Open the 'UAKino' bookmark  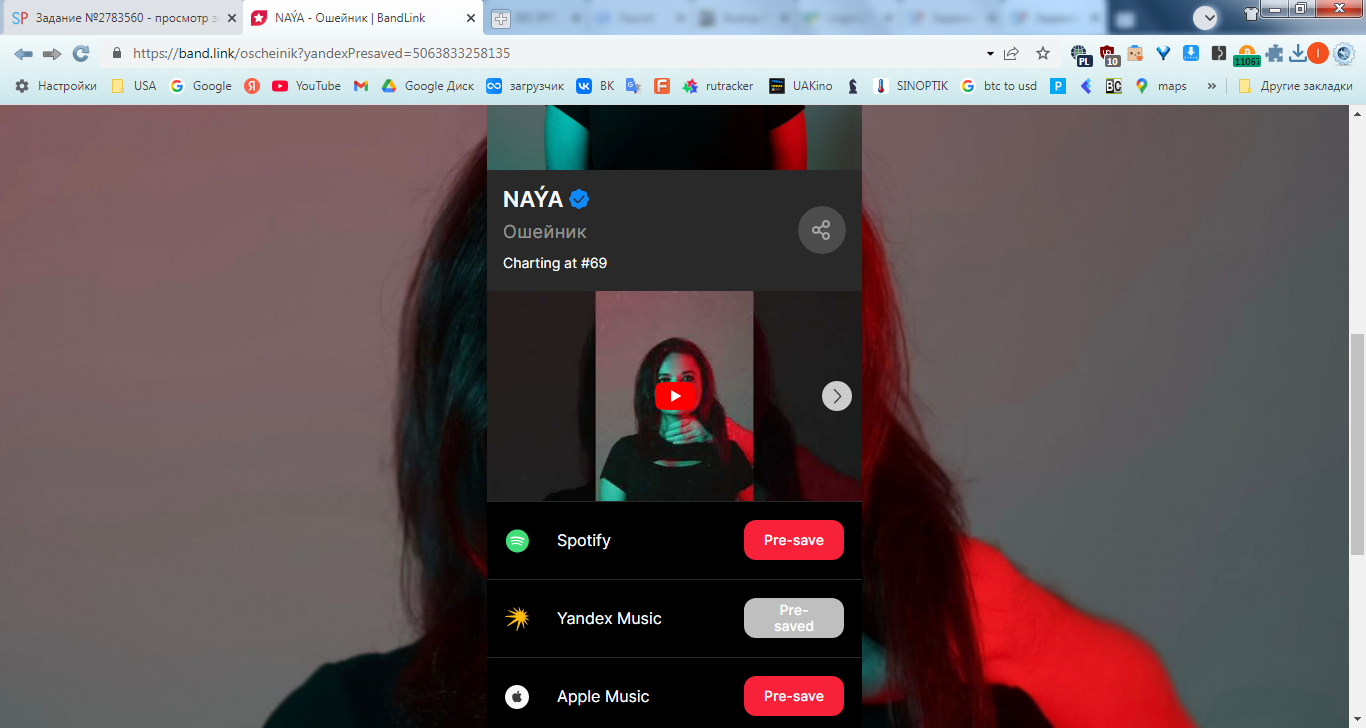801,86
